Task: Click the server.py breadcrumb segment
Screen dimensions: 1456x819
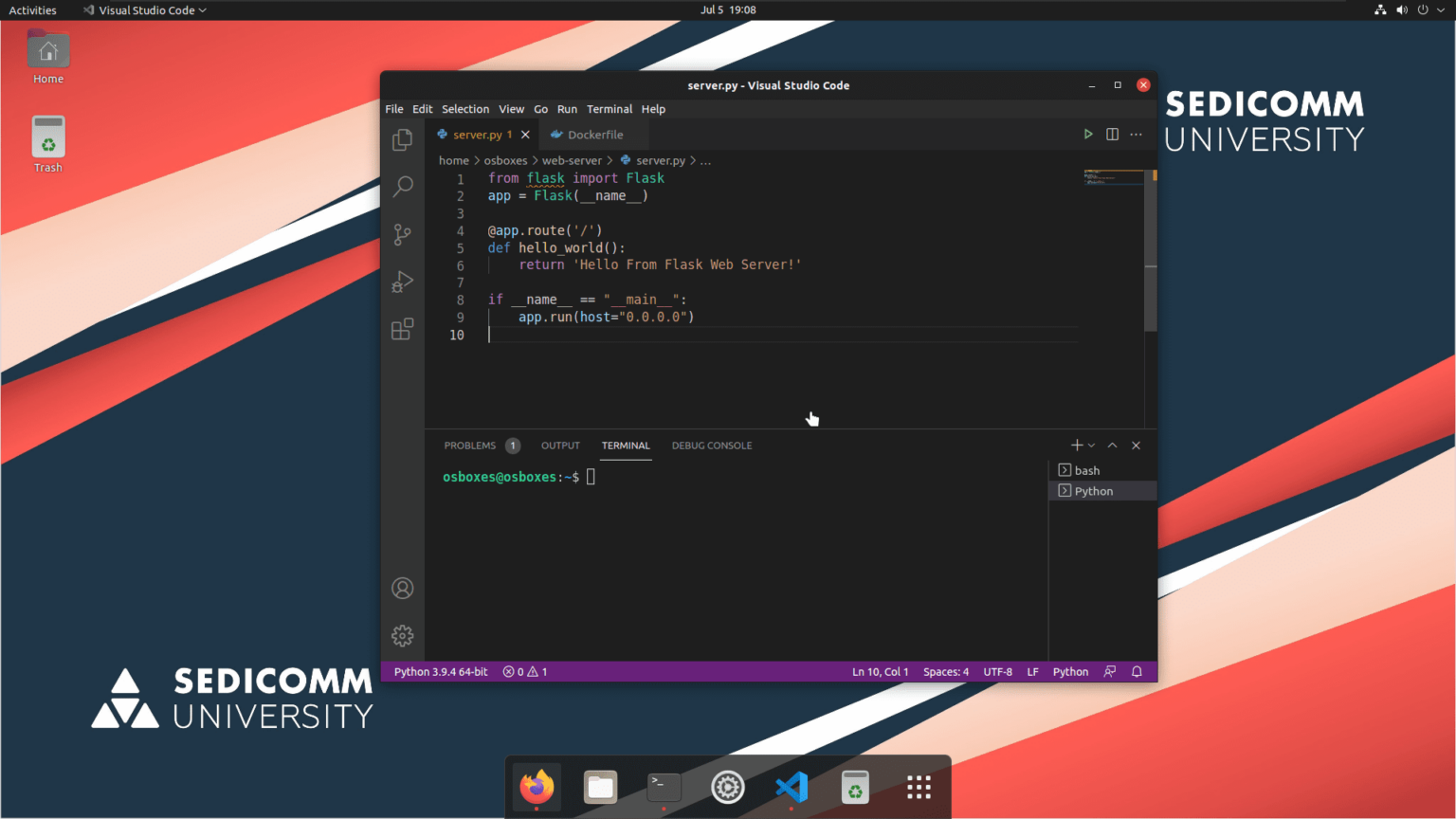Action: coord(652,160)
